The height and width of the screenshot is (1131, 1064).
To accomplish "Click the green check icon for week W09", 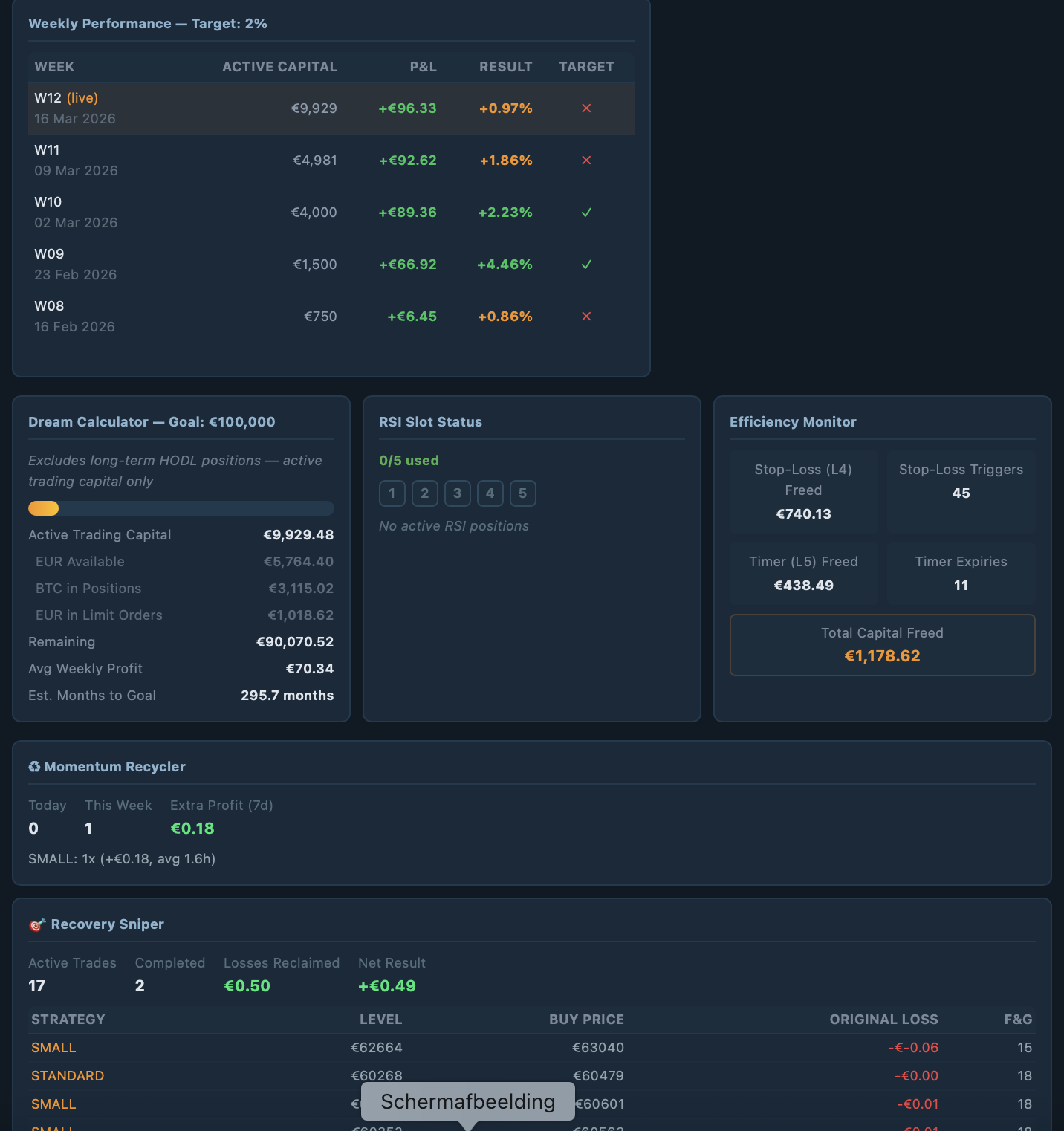I will [x=586, y=265].
